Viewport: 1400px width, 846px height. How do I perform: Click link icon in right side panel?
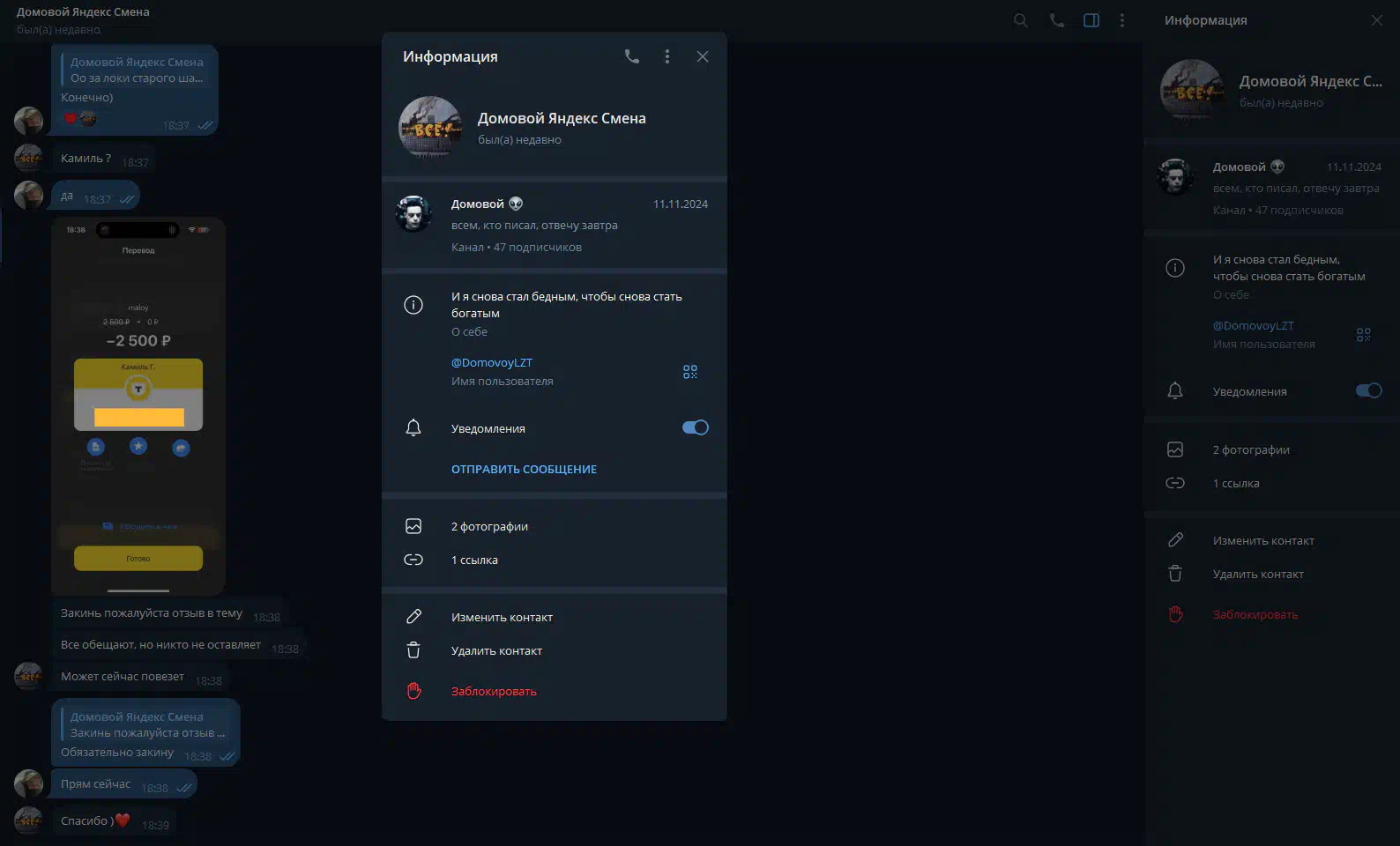click(x=1175, y=483)
